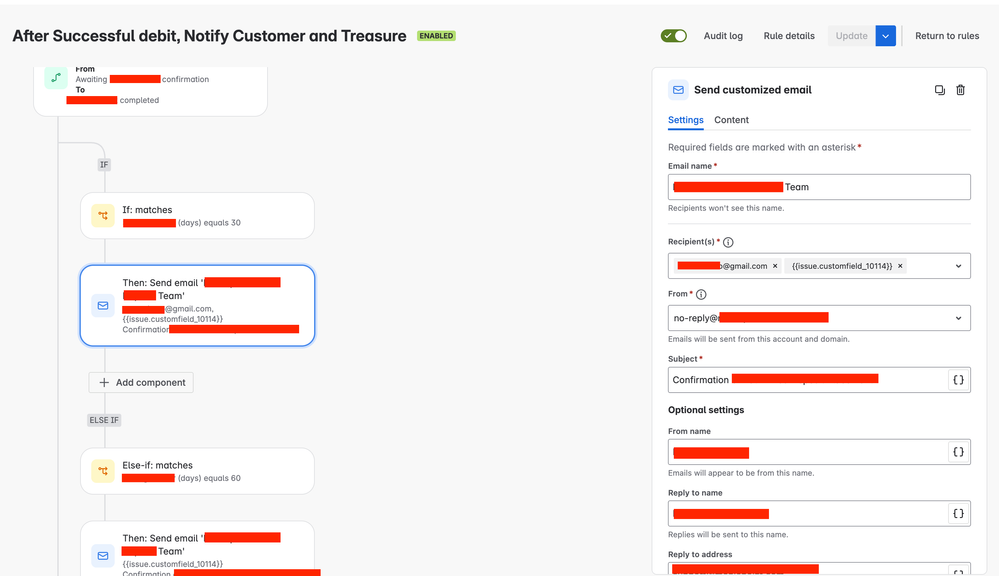Click the rule title After Successful debit
The width and height of the screenshot is (999, 576).
click(x=209, y=36)
